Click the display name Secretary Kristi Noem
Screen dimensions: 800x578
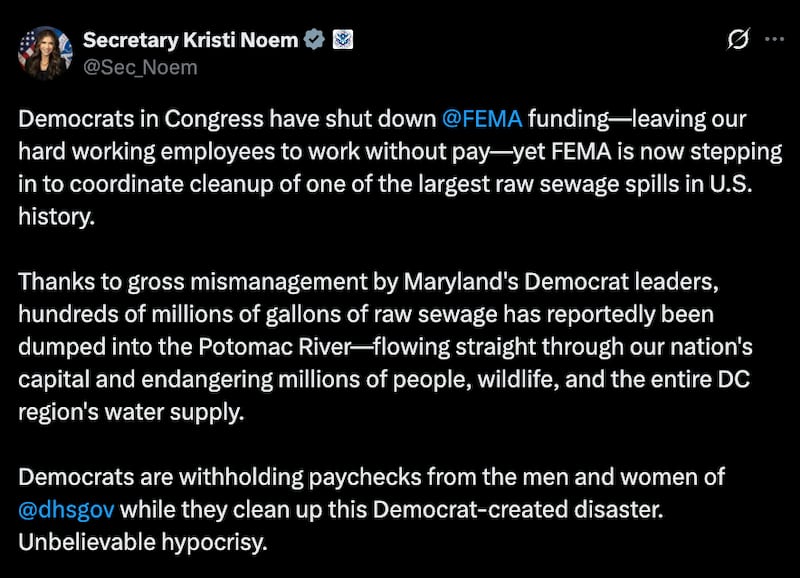[195, 41]
